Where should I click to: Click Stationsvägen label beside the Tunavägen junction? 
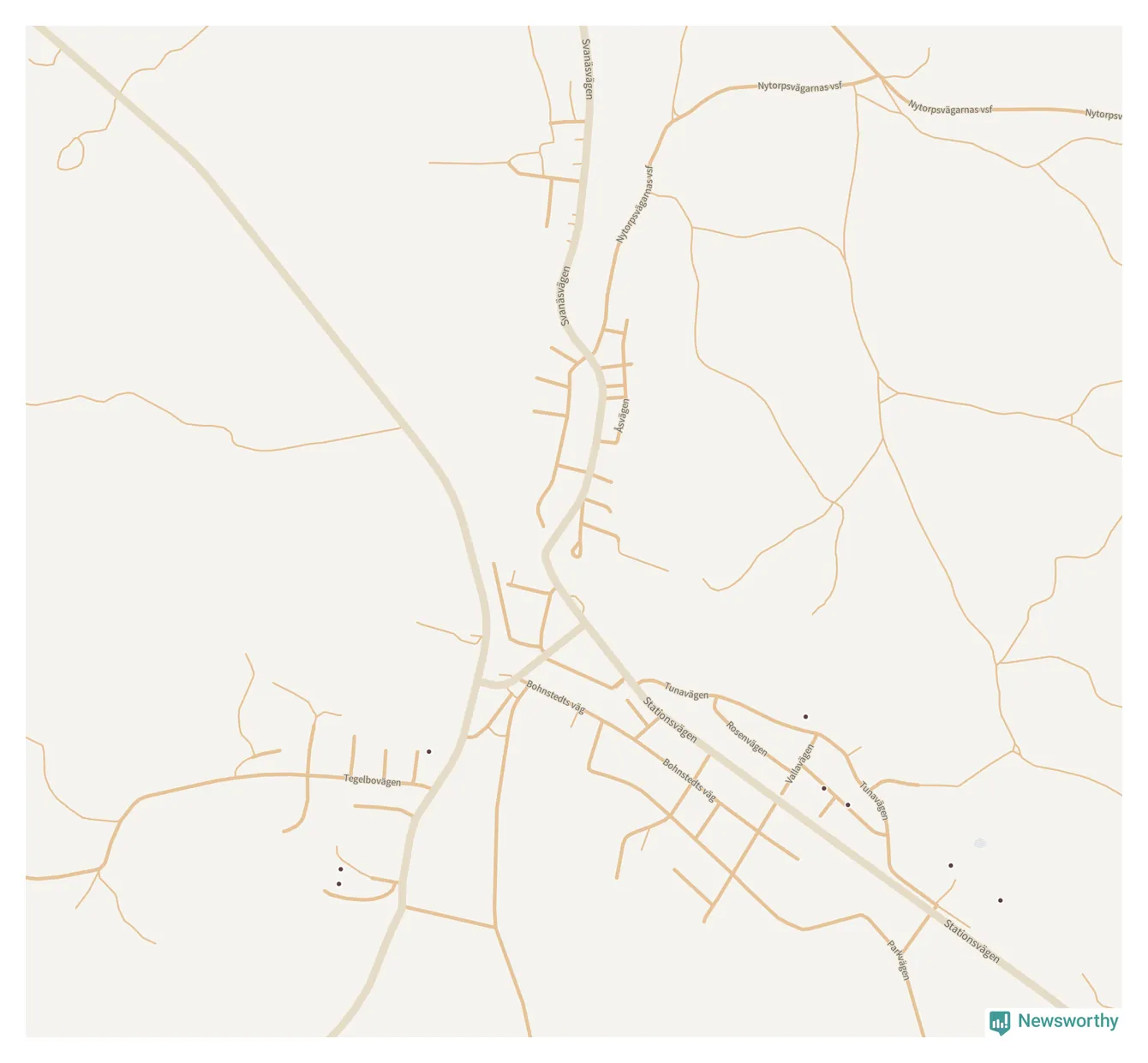[x=670, y=720]
